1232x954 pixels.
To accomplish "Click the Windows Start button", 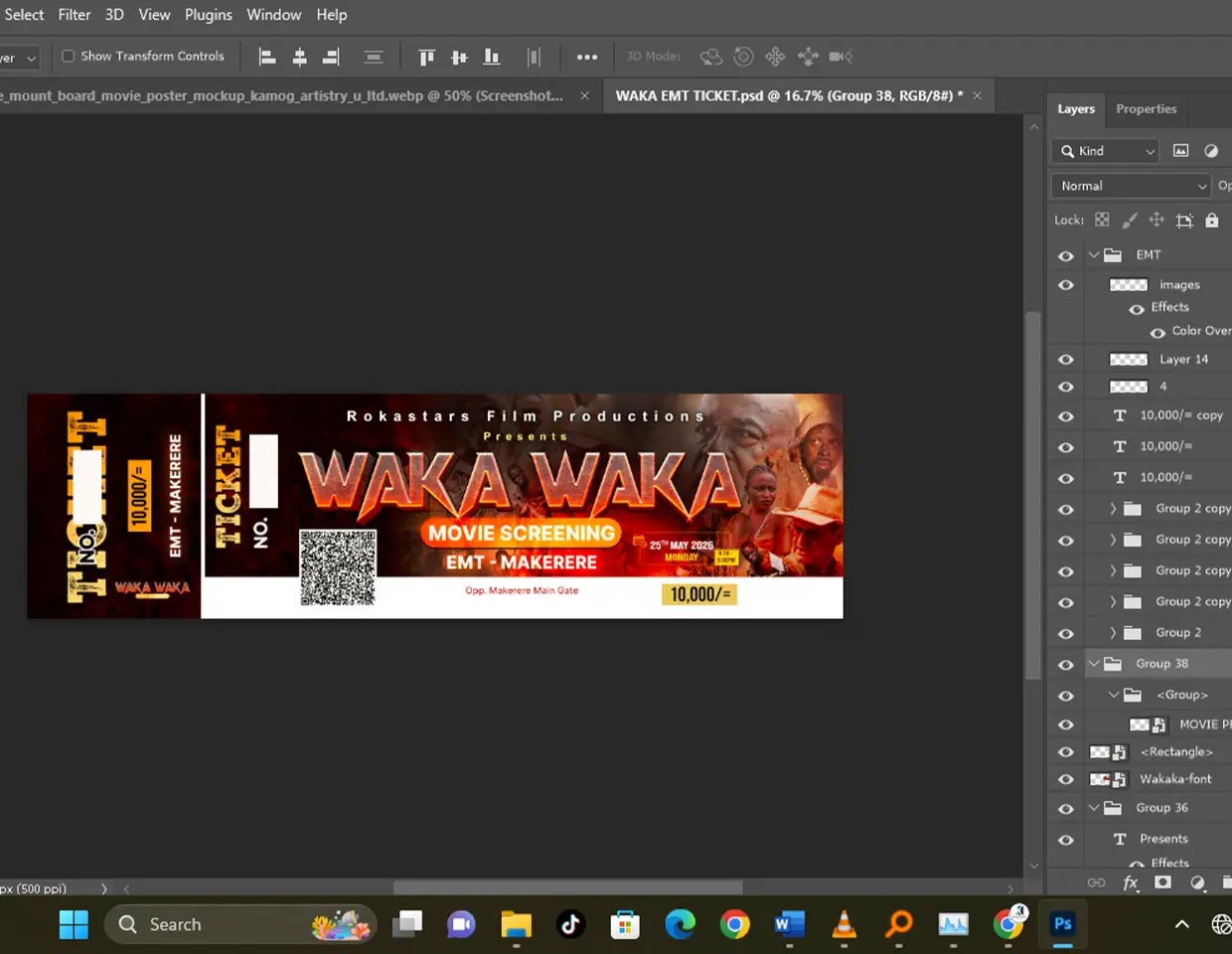I will pyautogui.click(x=74, y=924).
